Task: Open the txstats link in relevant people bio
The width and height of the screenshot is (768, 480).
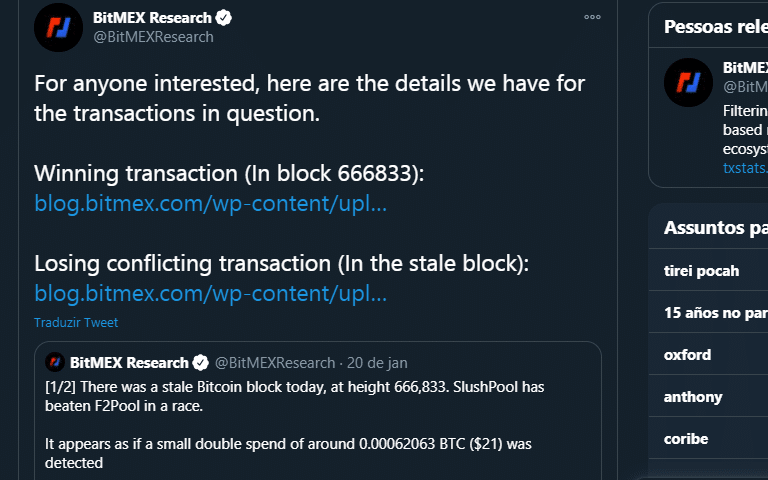Action: click(745, 168)
